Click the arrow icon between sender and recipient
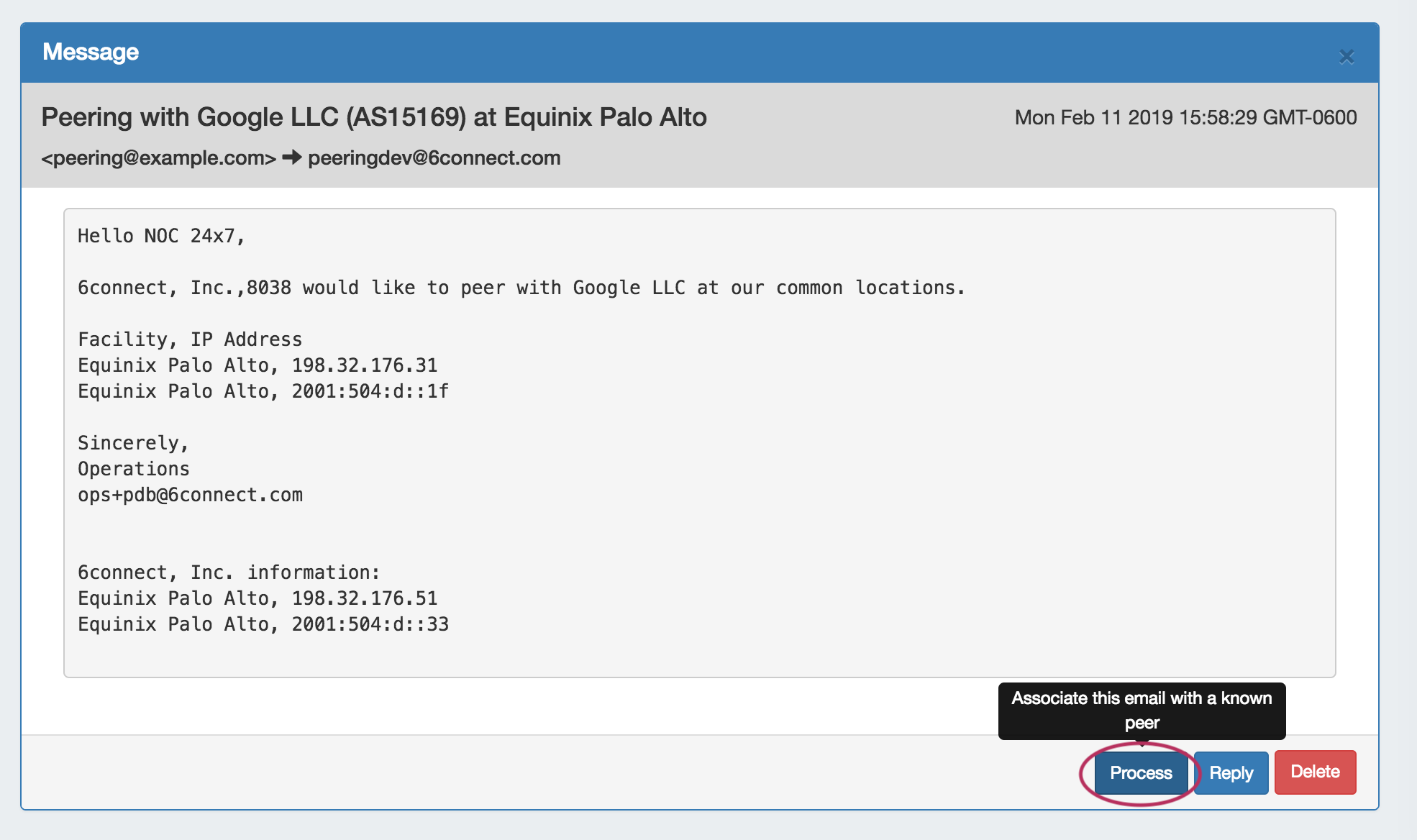 [292, 157]
